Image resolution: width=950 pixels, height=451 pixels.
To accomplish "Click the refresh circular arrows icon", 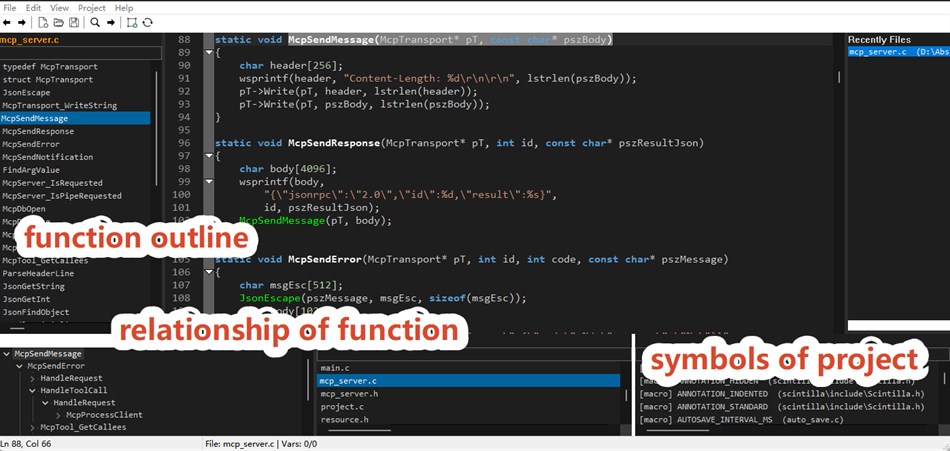I will click(147, 22).
